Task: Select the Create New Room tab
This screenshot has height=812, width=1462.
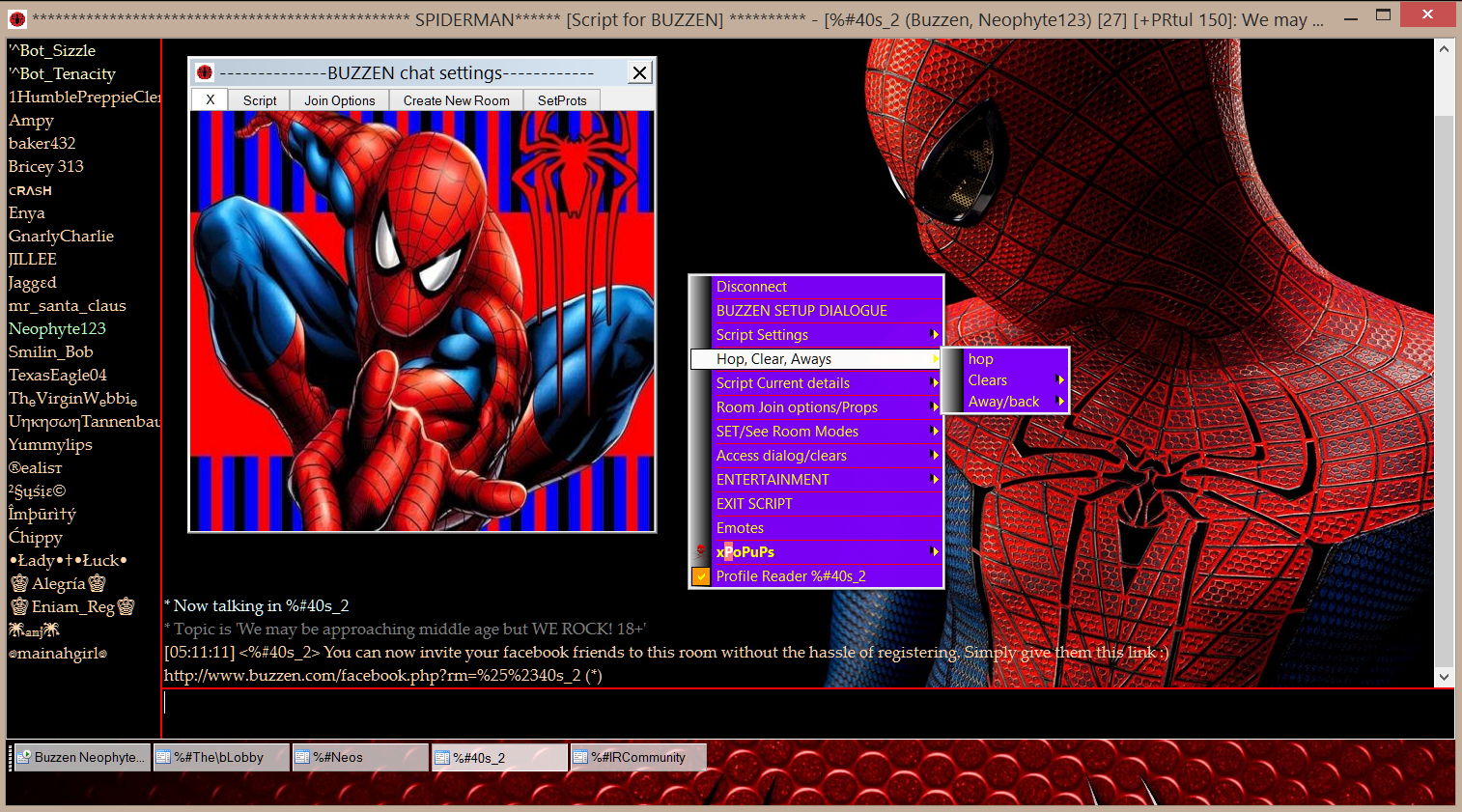Action: 457,100
